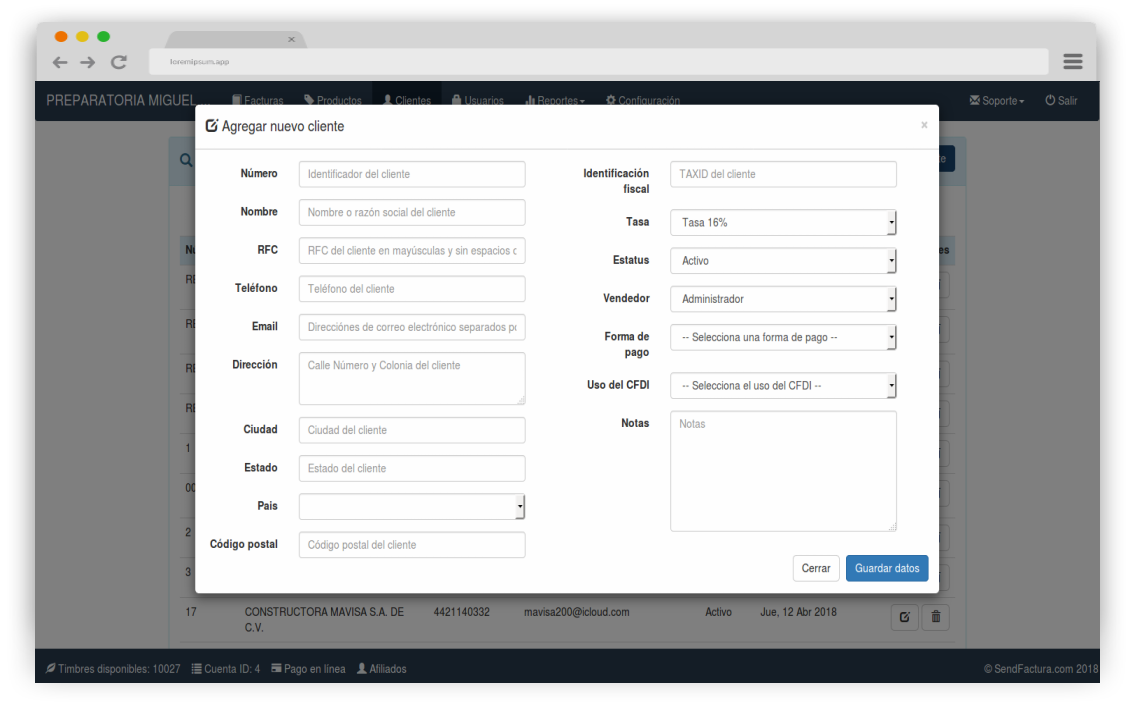The width and height of the screenshot is (1148, 720).
Task: Reload the page with refresh icon
Action: pos(118,62)
